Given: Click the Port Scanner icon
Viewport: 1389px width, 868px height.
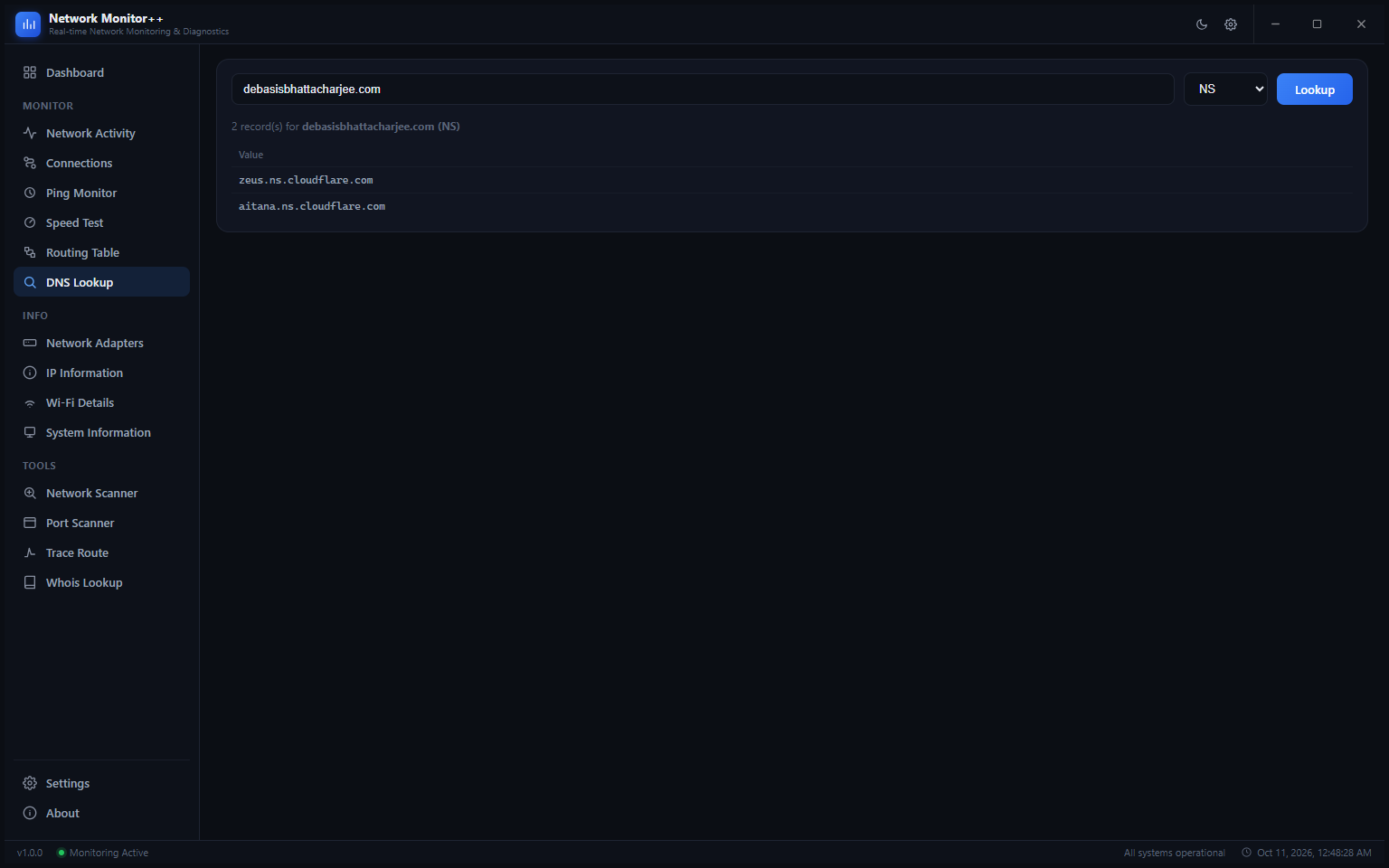Looking at the screenshot, I should pos(30,523).
